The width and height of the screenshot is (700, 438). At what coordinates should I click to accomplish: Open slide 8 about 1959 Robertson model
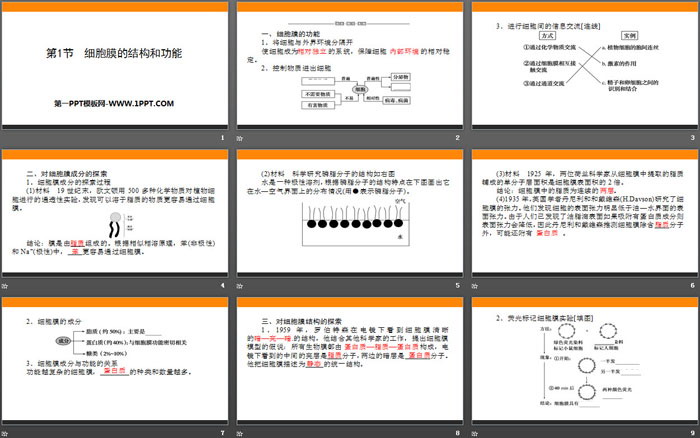(350, 361)
